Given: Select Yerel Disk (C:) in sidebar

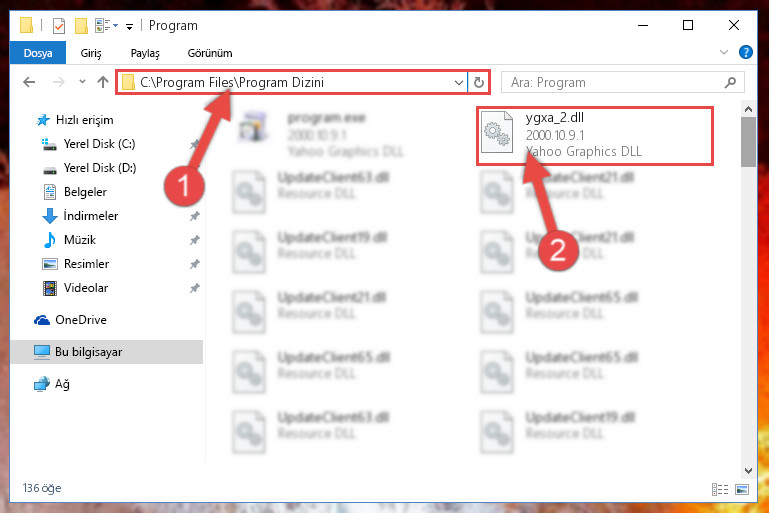Looking at the screenshot, I should [x=100, y=144].
